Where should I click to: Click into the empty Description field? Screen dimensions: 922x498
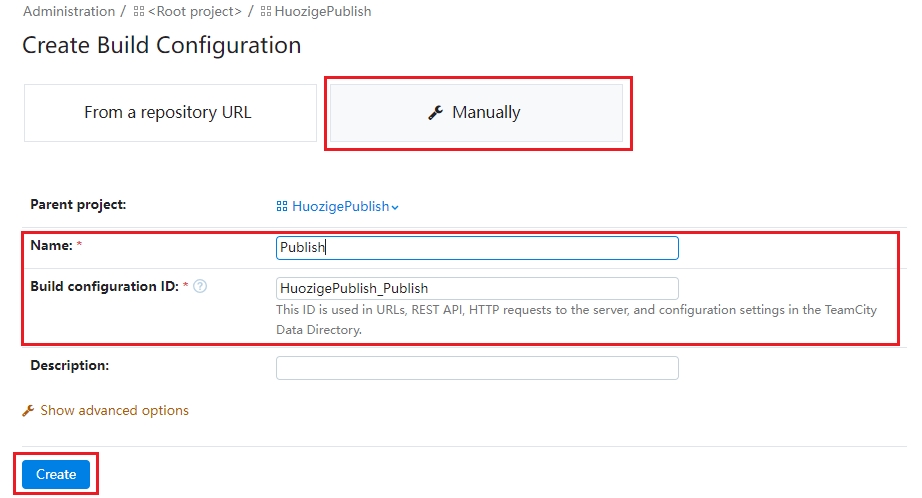[x=477, y=368]
